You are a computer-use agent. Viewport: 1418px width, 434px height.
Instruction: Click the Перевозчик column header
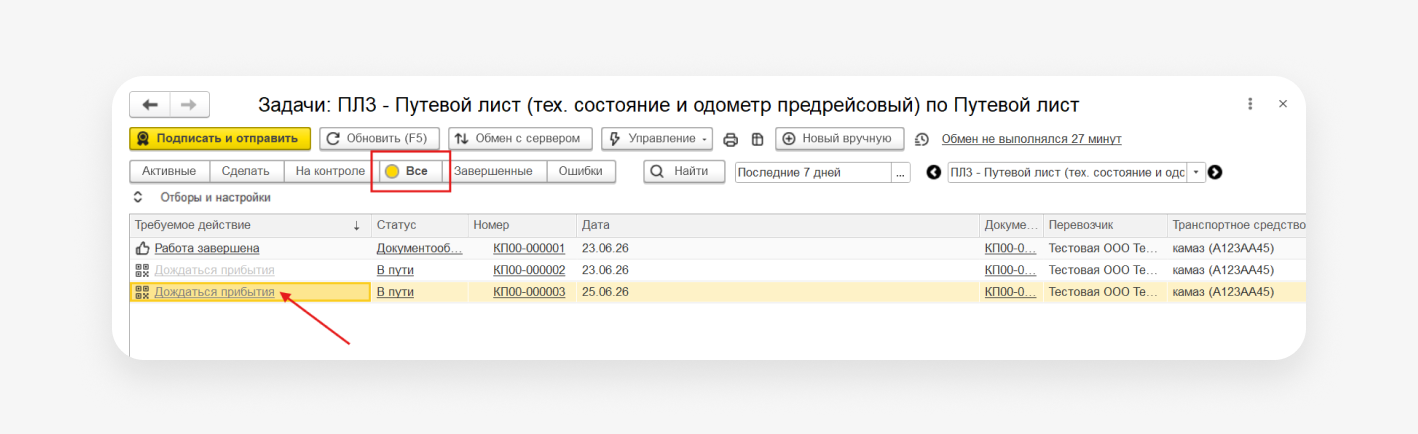coord(1105,225)
